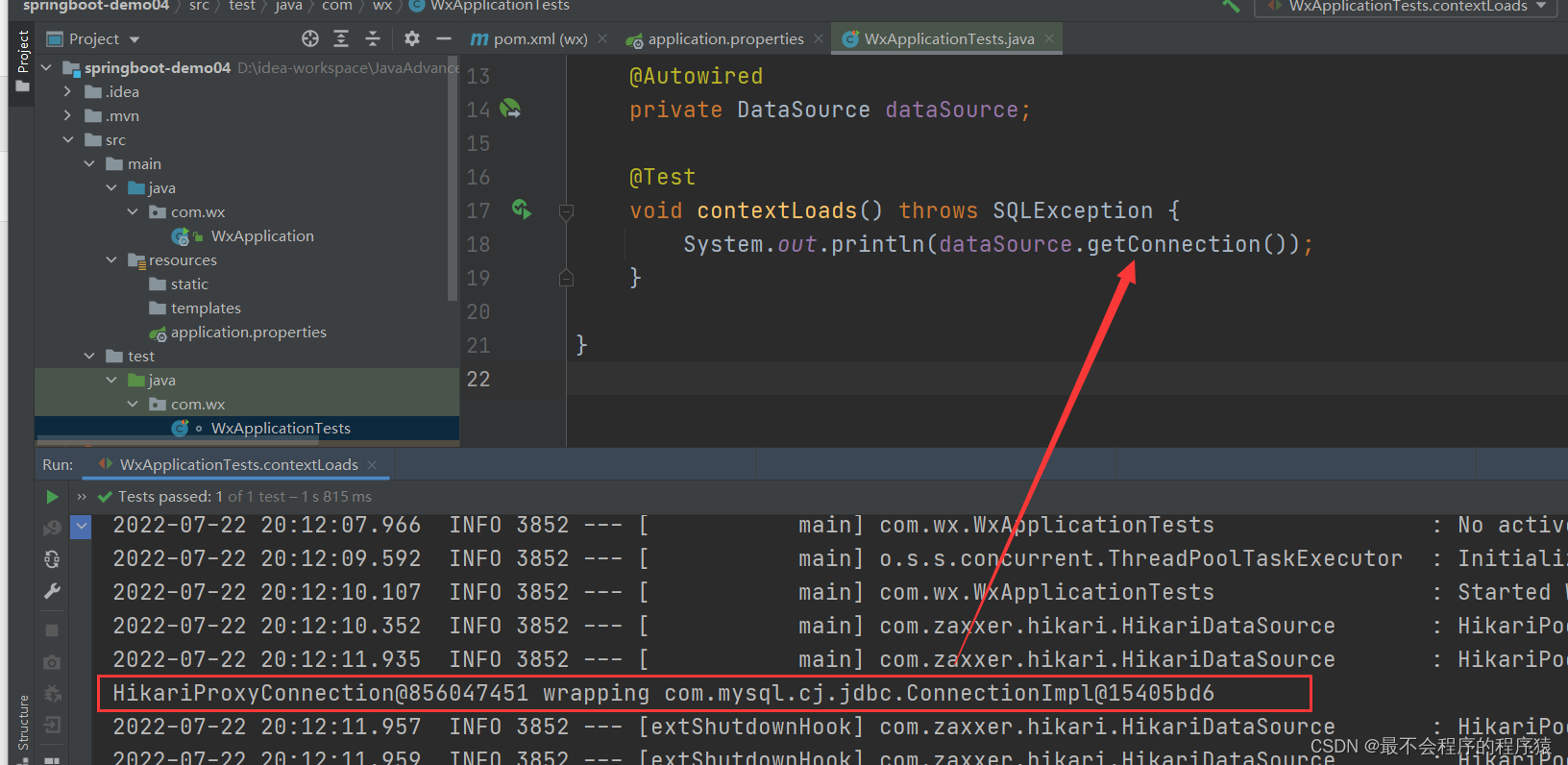Select WxApplicationTests in project tree
1568x765 pixels.
coord(281,429)
